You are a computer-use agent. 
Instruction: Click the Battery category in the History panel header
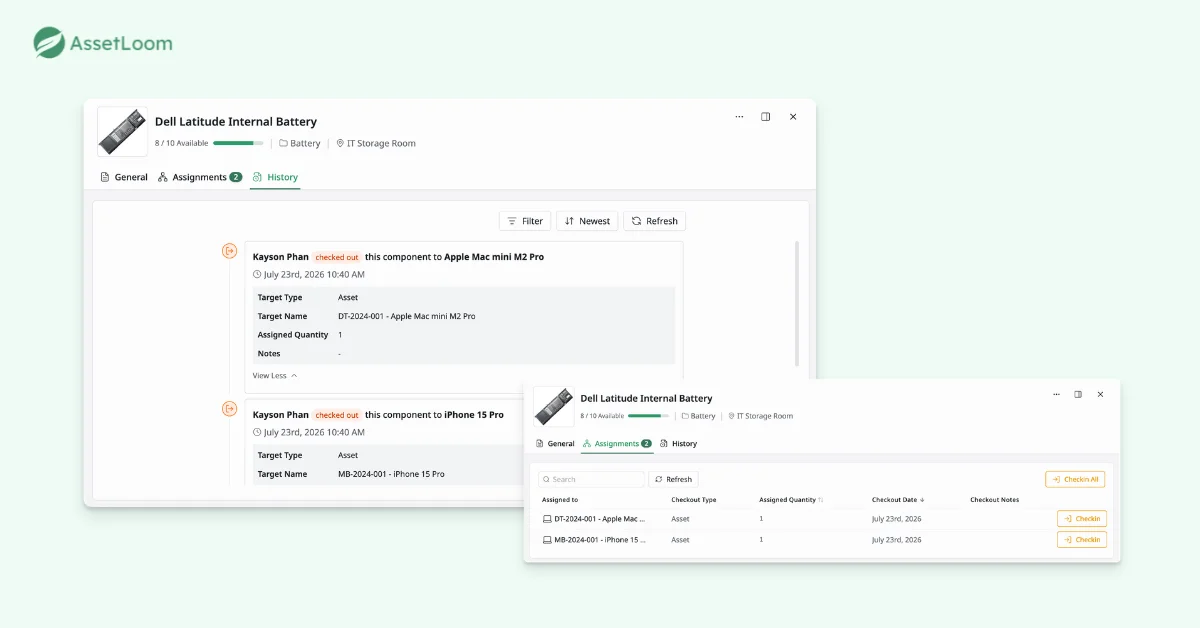click(x=300, y=143)
